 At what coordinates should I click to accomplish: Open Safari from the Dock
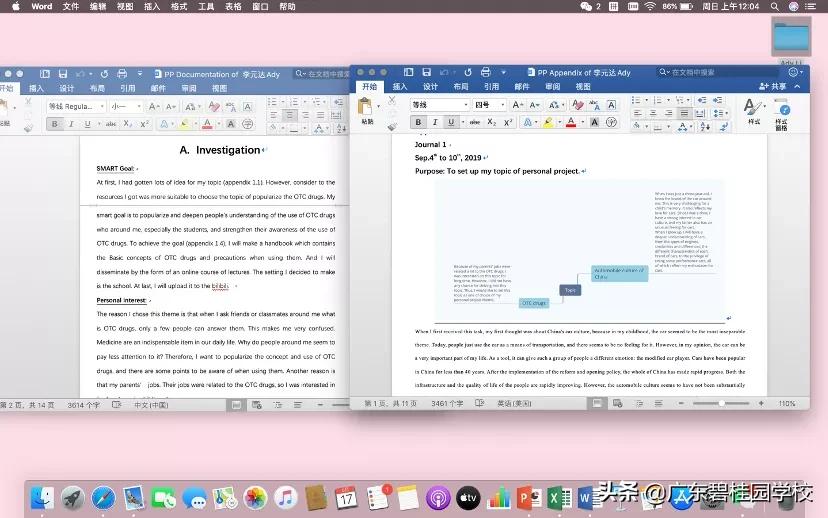103,498
